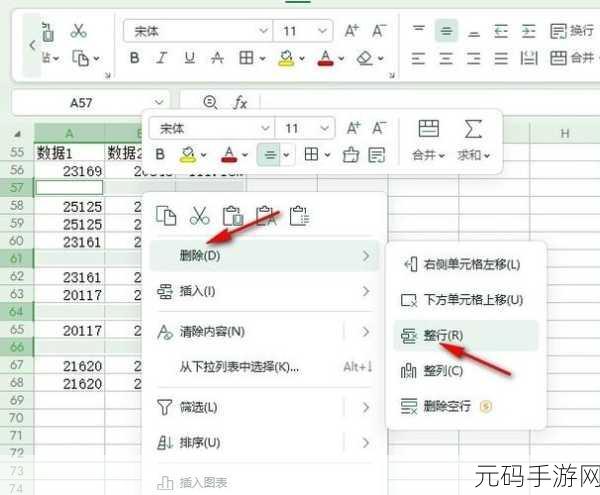This screenshot has width=600, height=495.
Task: Choose 从下拉列表中选择(K) menu item
Action: (264, 367)
